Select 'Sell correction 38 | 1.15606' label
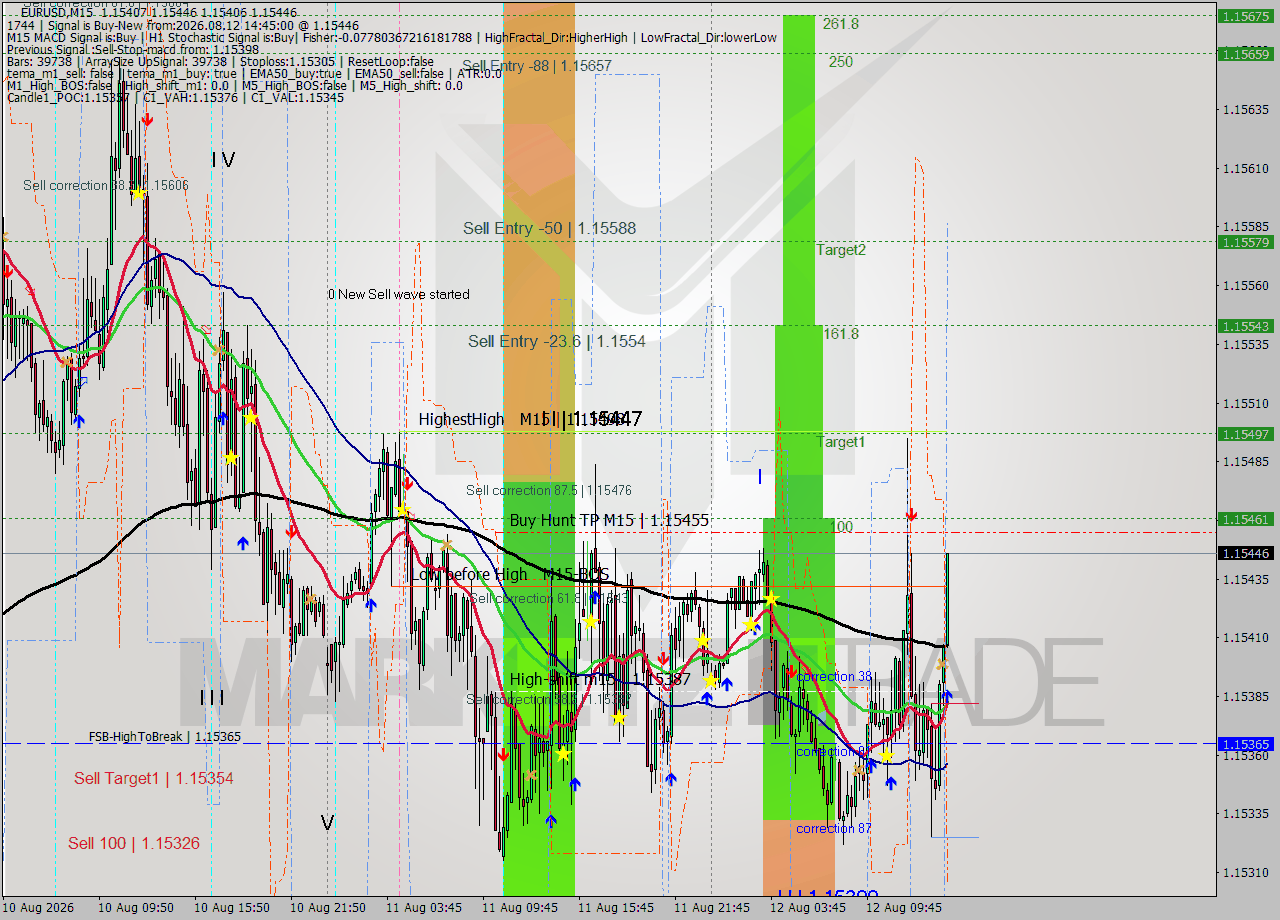The width and height of the screenshot is (1280, 920). point(106,186)
